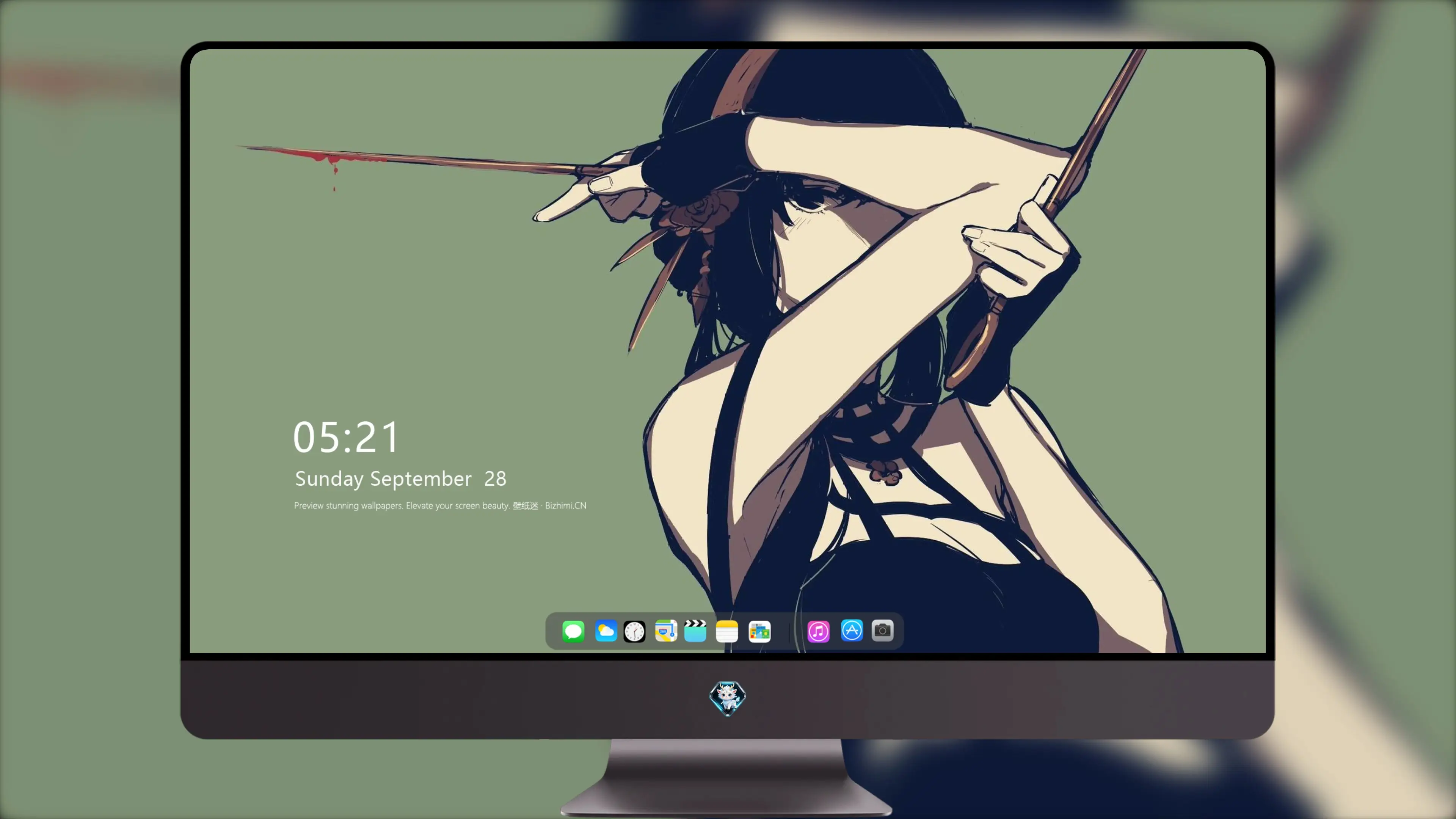Image resolution: width=1456 pixels, height=819 pixels.
Task: Click the dragon logo badge on monitor chin
Action: click(x=728, y=698)
